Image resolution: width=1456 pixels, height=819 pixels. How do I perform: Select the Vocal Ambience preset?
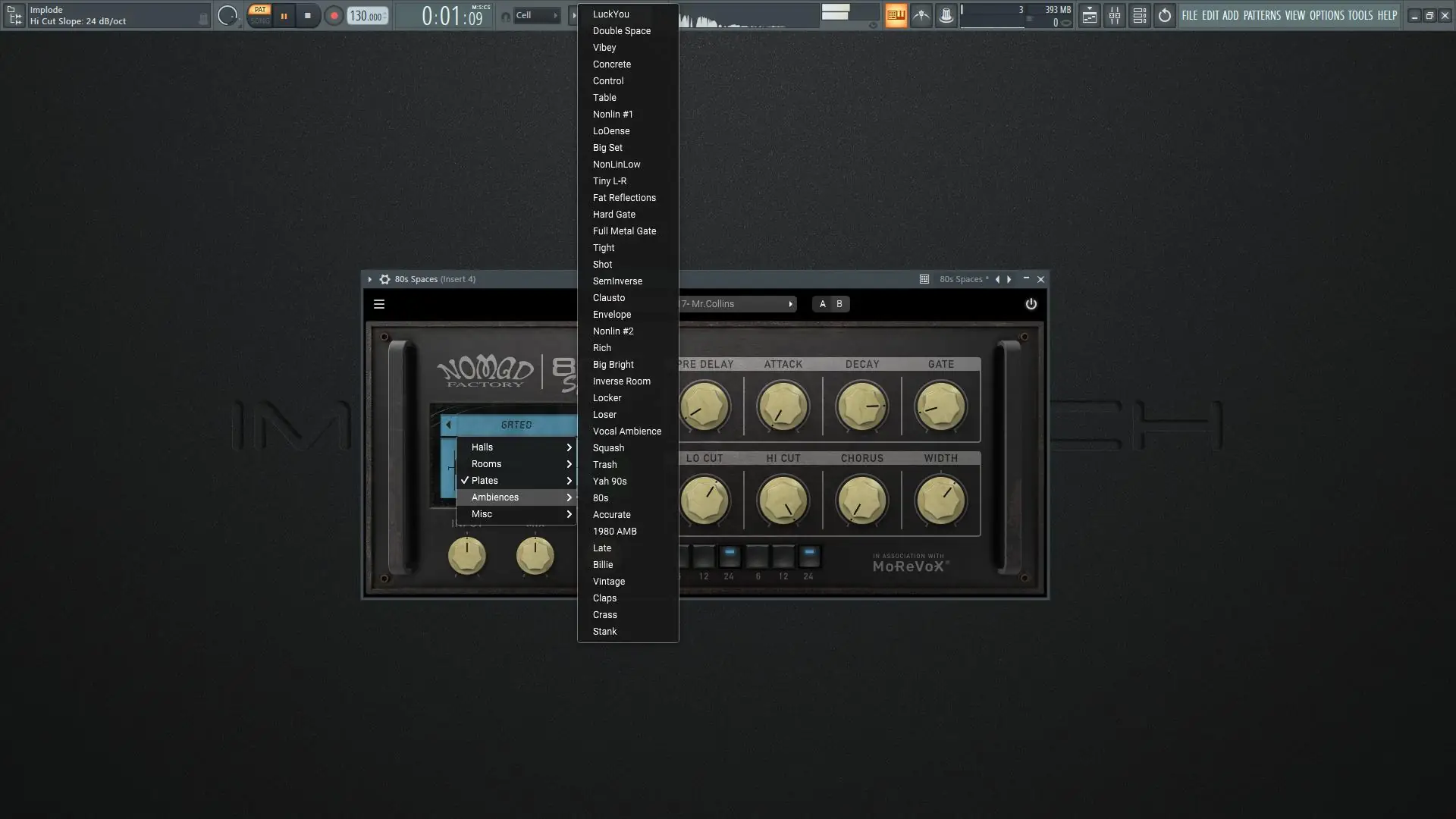click(x=626, y=431)
